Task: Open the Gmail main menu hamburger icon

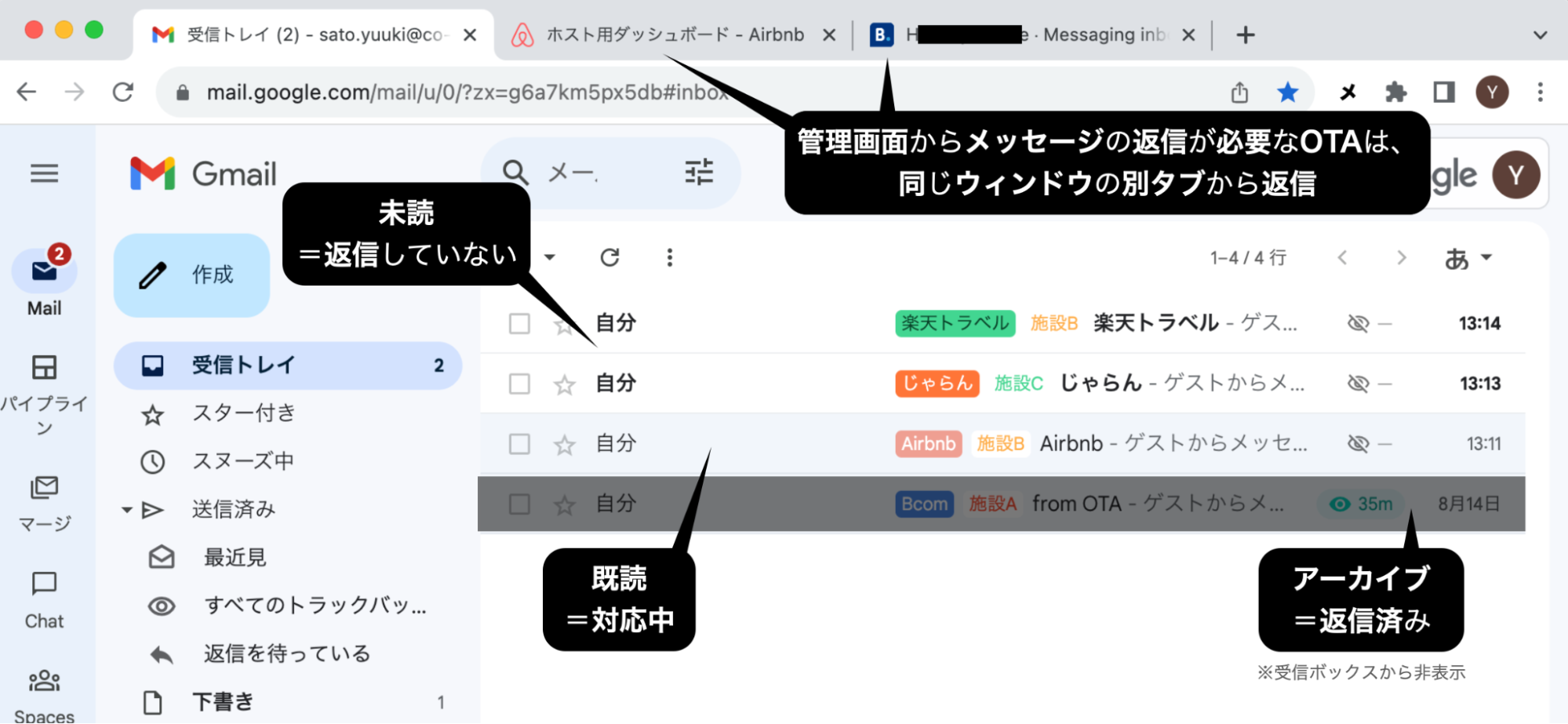Action: click(45, 173)
